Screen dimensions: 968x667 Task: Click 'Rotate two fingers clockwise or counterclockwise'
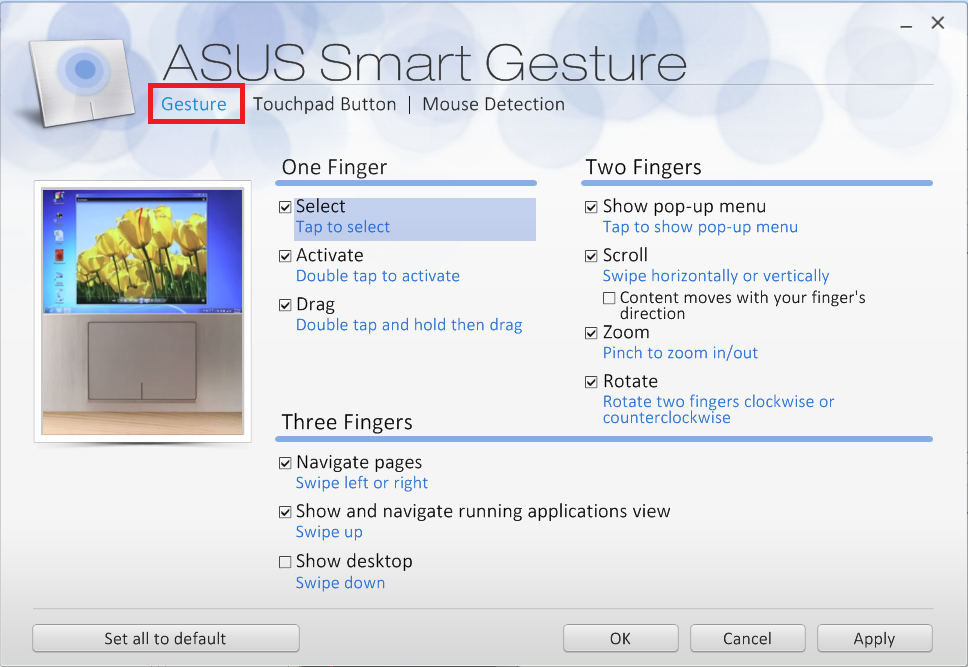pos(719,409)
